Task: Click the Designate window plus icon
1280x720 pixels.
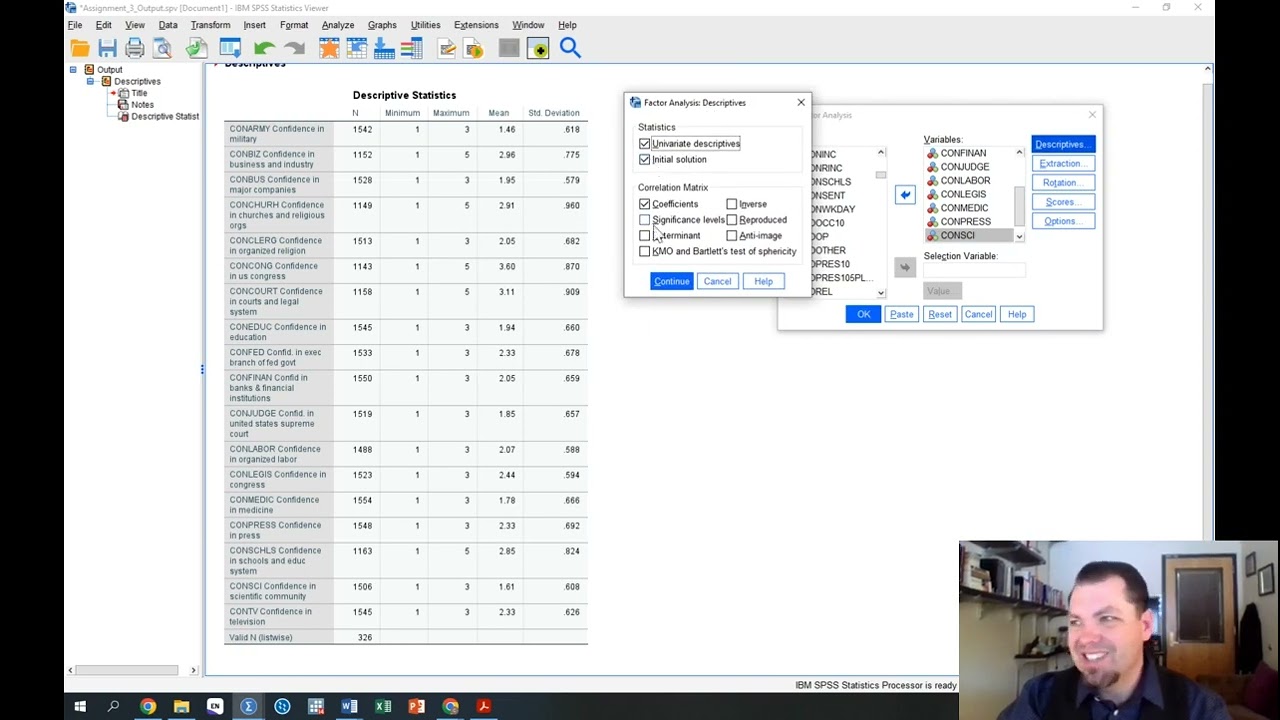Action: (x=538, y=48)
